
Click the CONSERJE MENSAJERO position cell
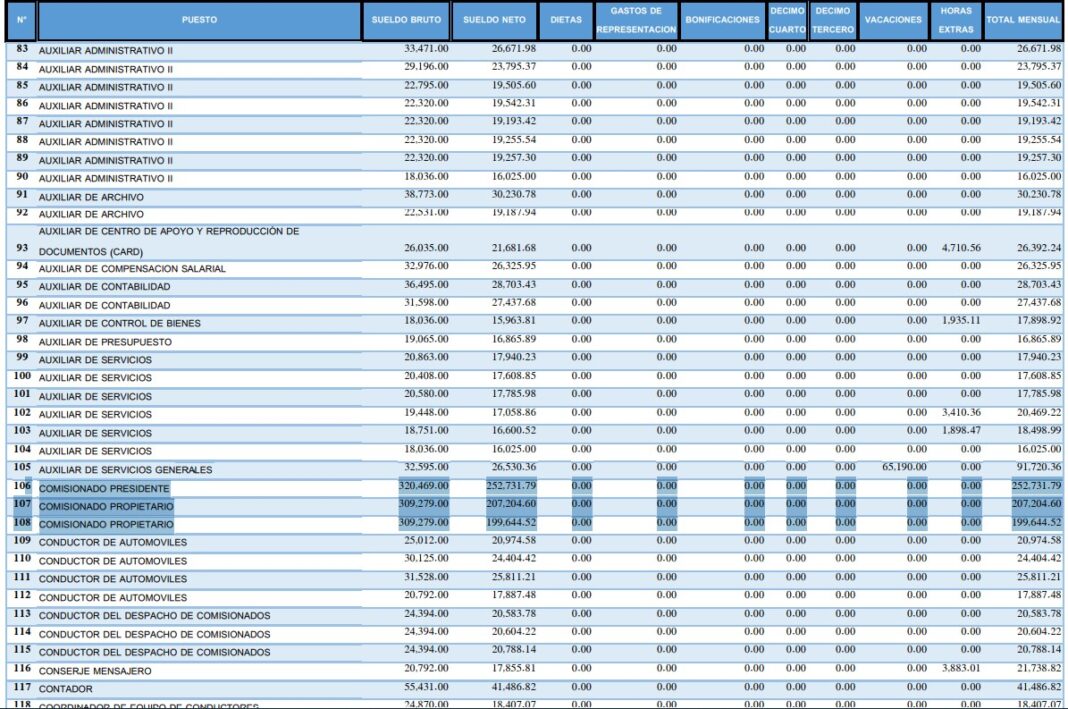[96, 670]
